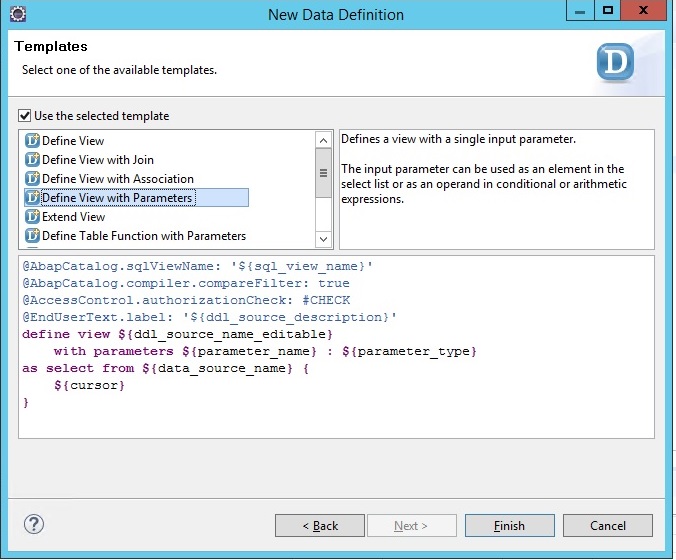The width and height of the screenshot is (676, 560).
Task: Select Define View with Association template
Action: click(118, 178)
